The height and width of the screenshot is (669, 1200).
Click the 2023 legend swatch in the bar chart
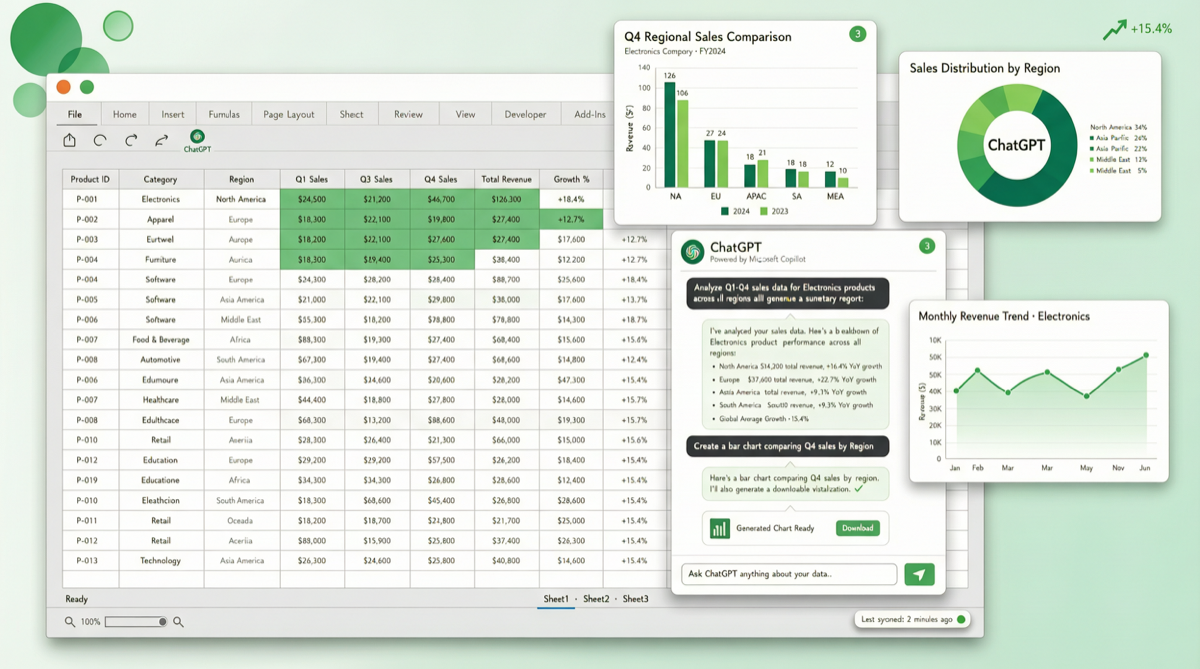[763, 211]
